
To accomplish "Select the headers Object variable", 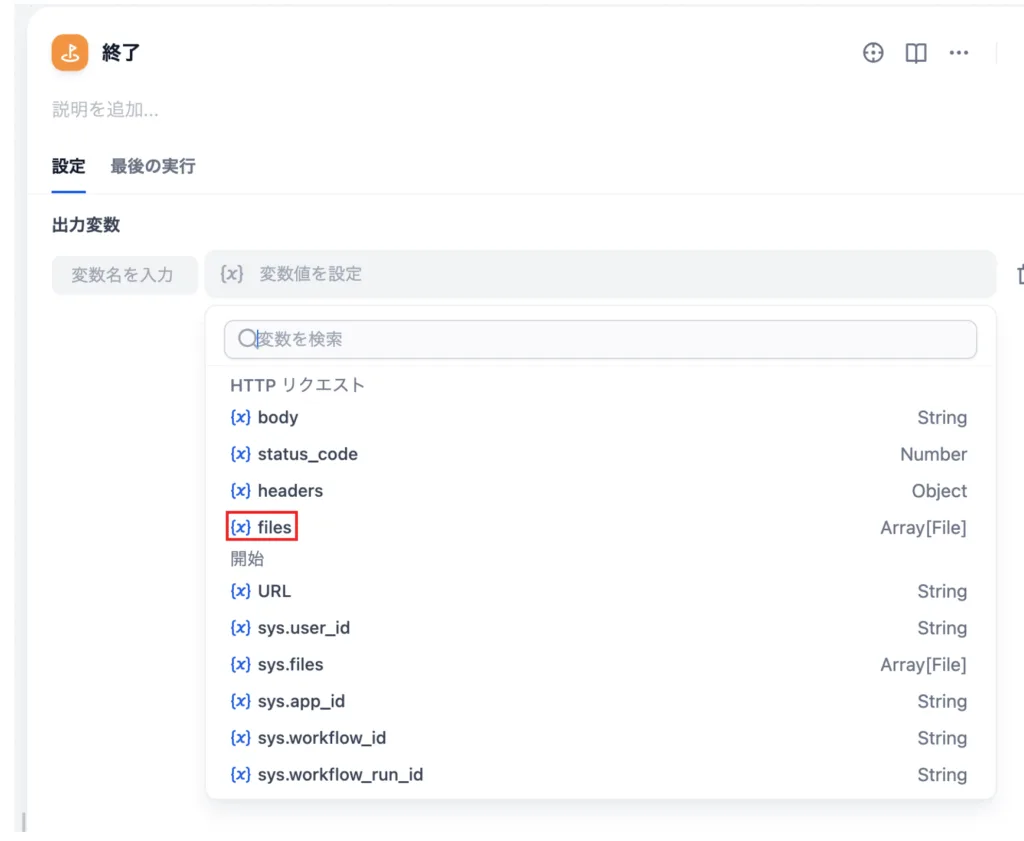I will click(290, 491).
